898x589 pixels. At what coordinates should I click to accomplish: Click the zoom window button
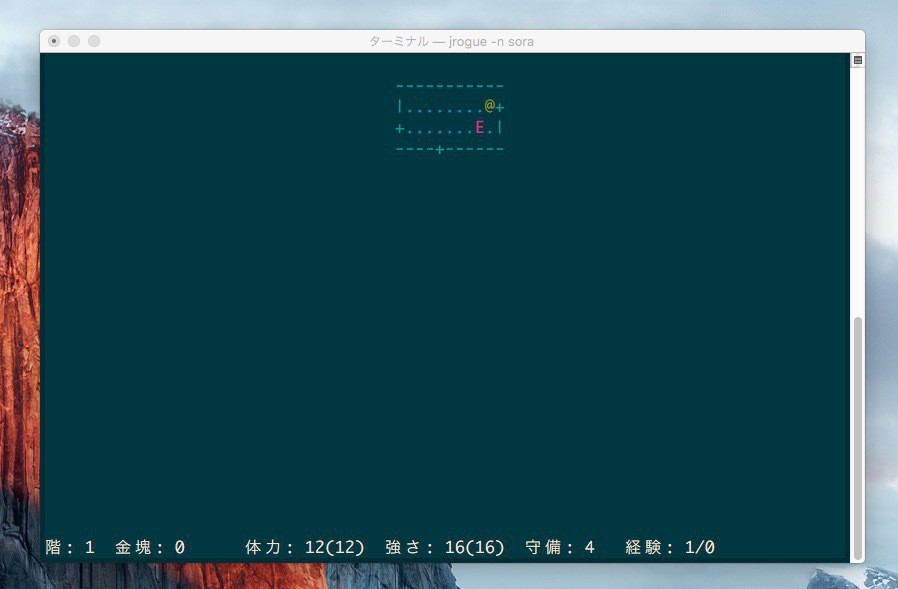coord(94,41)
